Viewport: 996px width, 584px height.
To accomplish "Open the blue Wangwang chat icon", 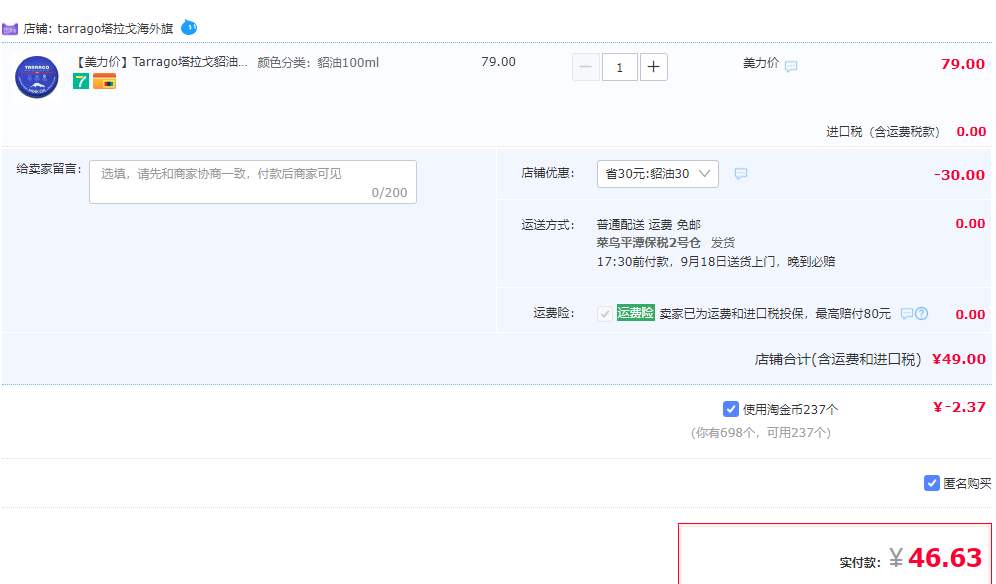I will [x=189, y=27].
